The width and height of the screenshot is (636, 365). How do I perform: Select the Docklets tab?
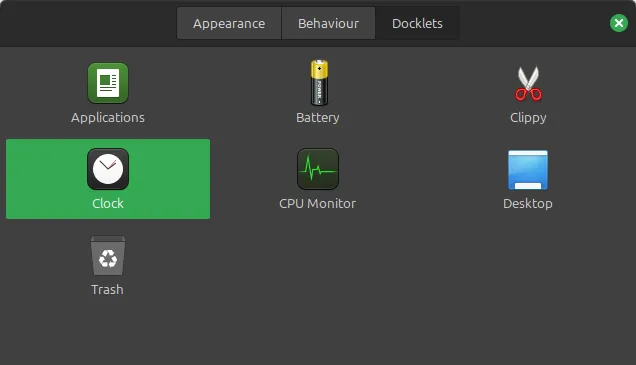pos(417,23)
